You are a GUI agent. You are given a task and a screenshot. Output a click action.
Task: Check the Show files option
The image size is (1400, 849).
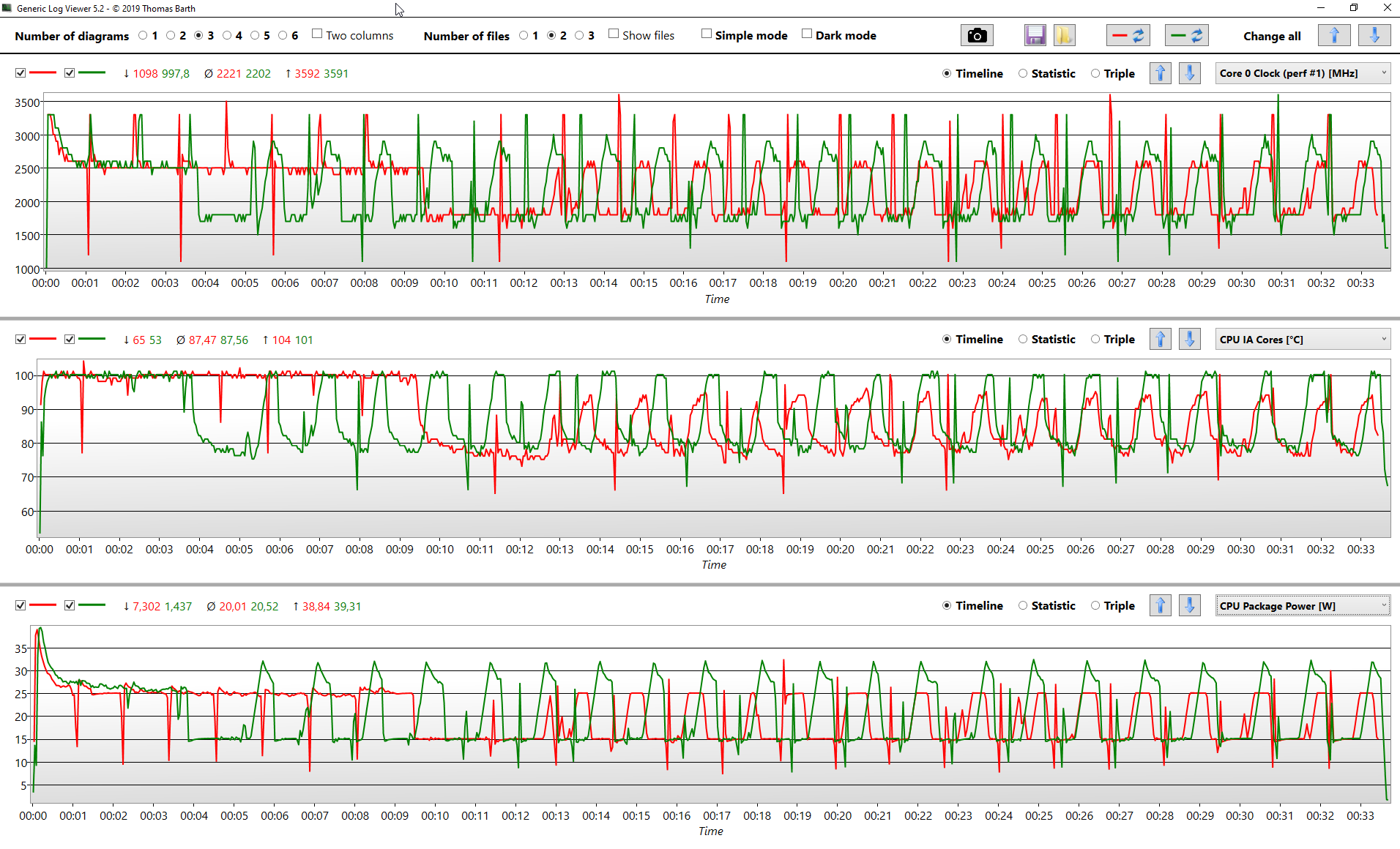[x=614, y=34]
